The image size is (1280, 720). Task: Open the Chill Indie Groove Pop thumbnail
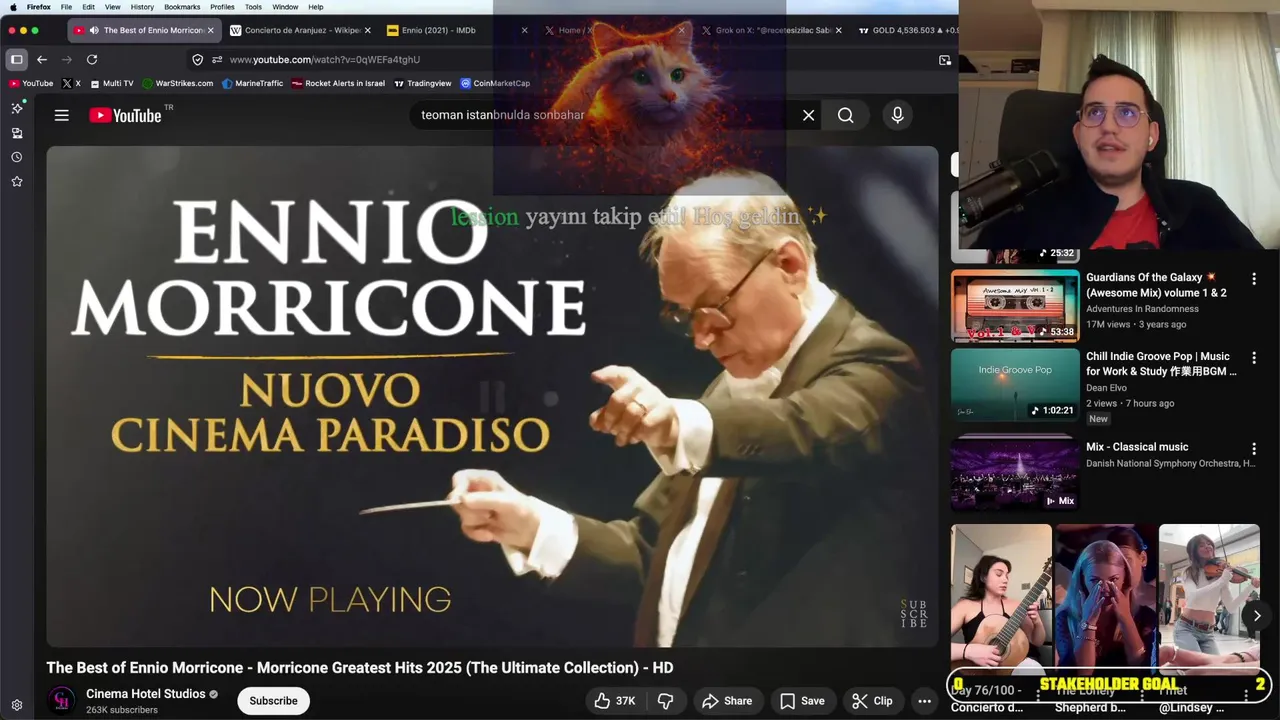coord(1015,384)
